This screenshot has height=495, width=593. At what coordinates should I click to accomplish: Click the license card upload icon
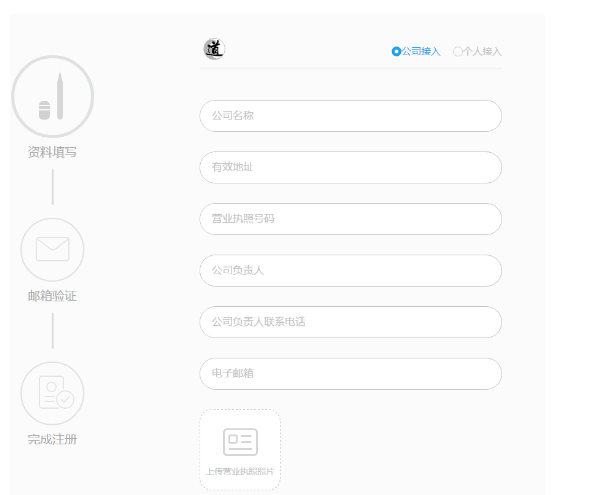point(240,442)
